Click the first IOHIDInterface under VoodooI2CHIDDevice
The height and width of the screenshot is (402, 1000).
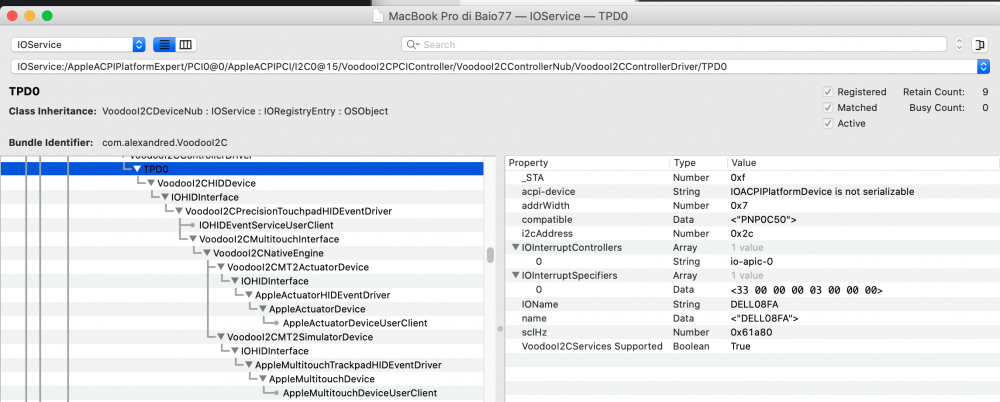[205, 197]
